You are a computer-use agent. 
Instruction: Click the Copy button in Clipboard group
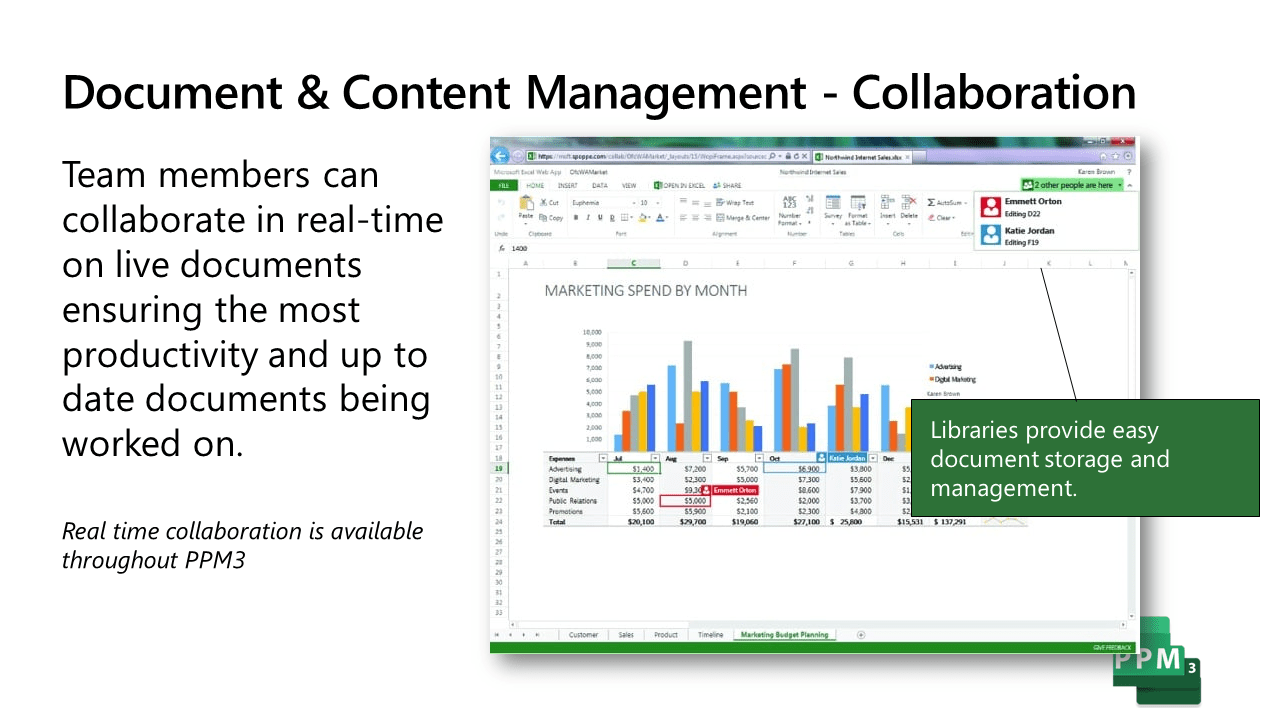pyautogui.click(x=551, y=217)
